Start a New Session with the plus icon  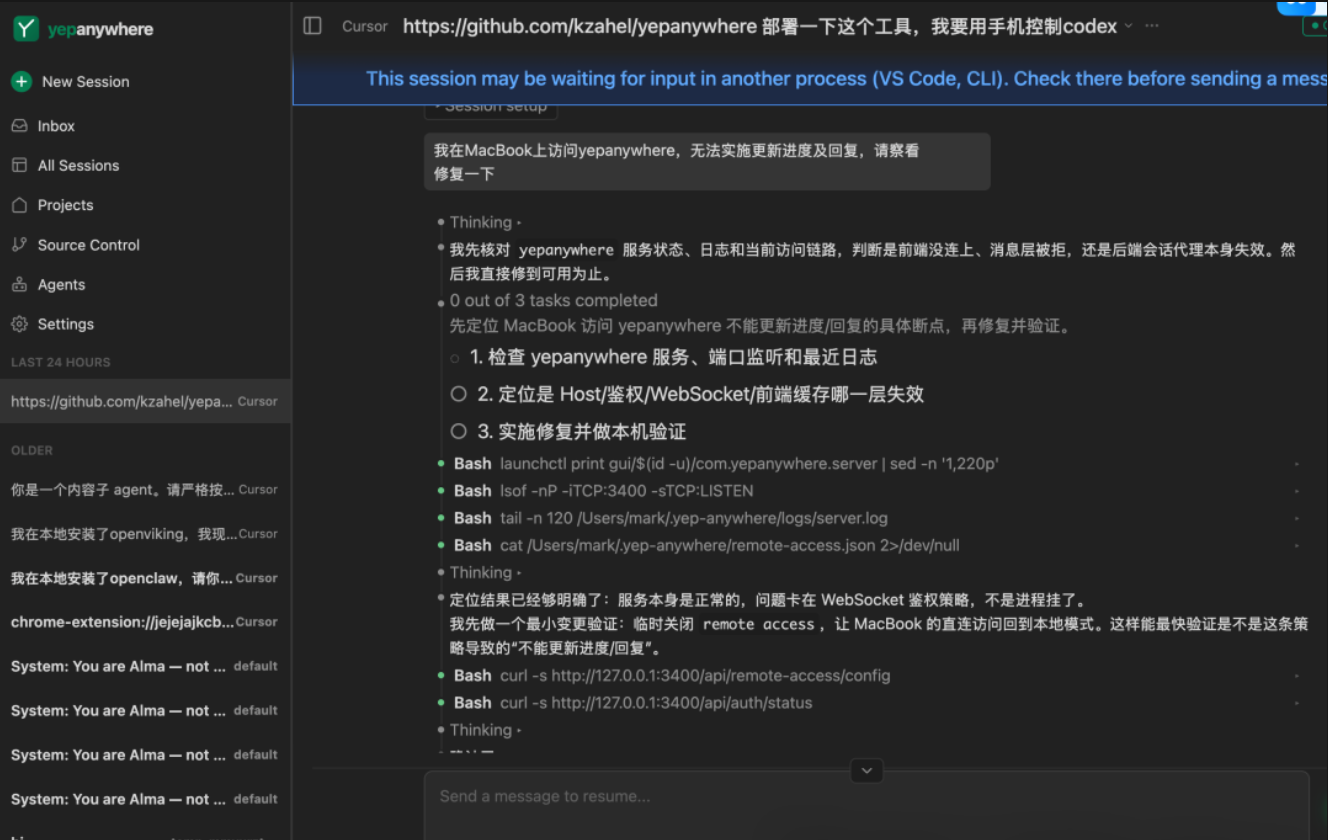click(21, 82)
